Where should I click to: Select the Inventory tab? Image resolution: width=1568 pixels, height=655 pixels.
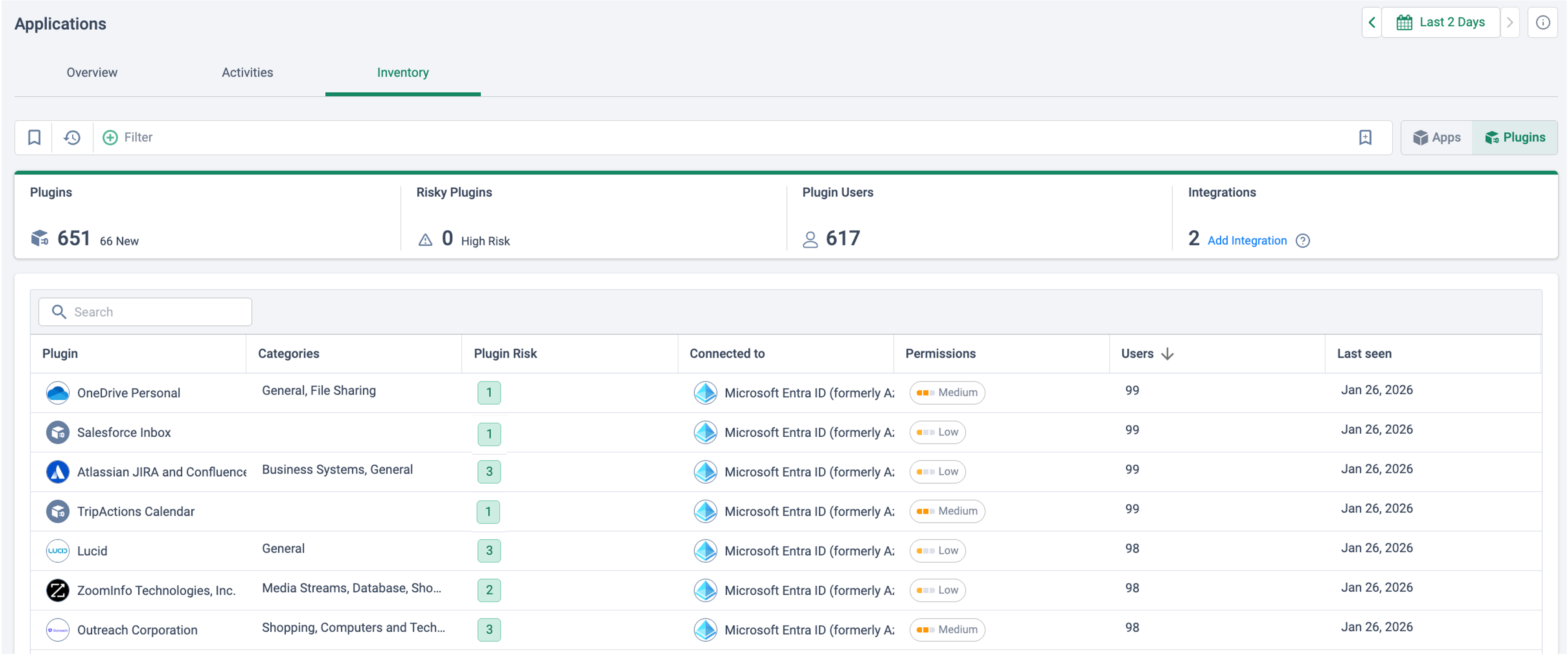point(403,72)
